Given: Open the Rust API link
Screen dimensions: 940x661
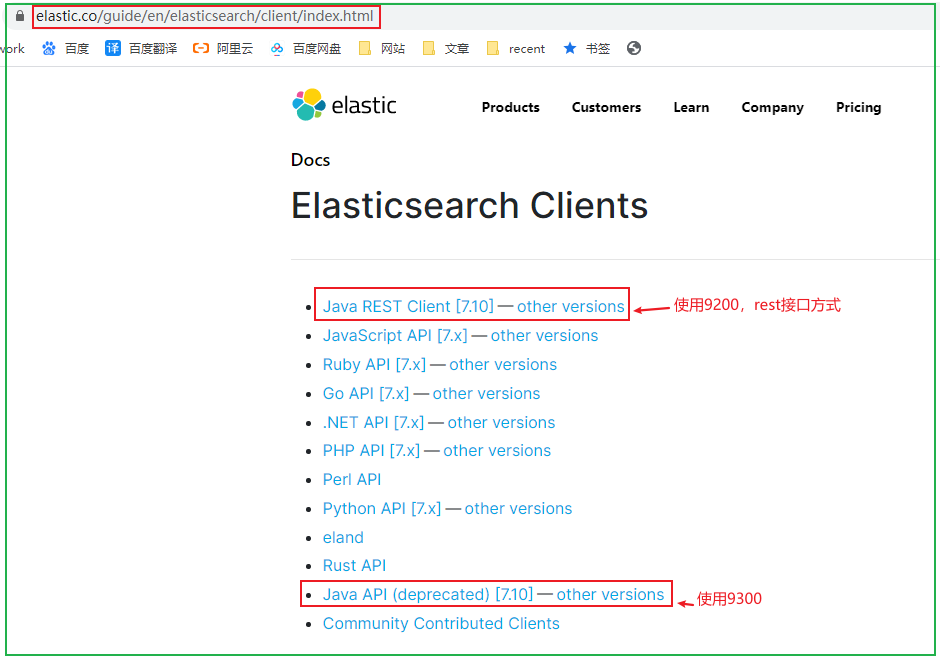Looking at the screenshot, I should (354, 566).
